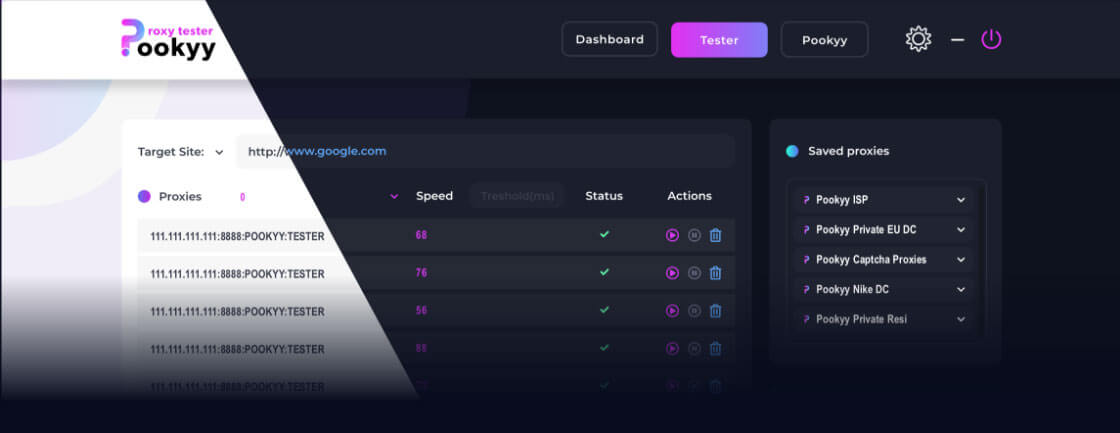Click the pink power icon
Image resolution: width=1120 pixels, height=433 pixels.
(x=991, y=40)
